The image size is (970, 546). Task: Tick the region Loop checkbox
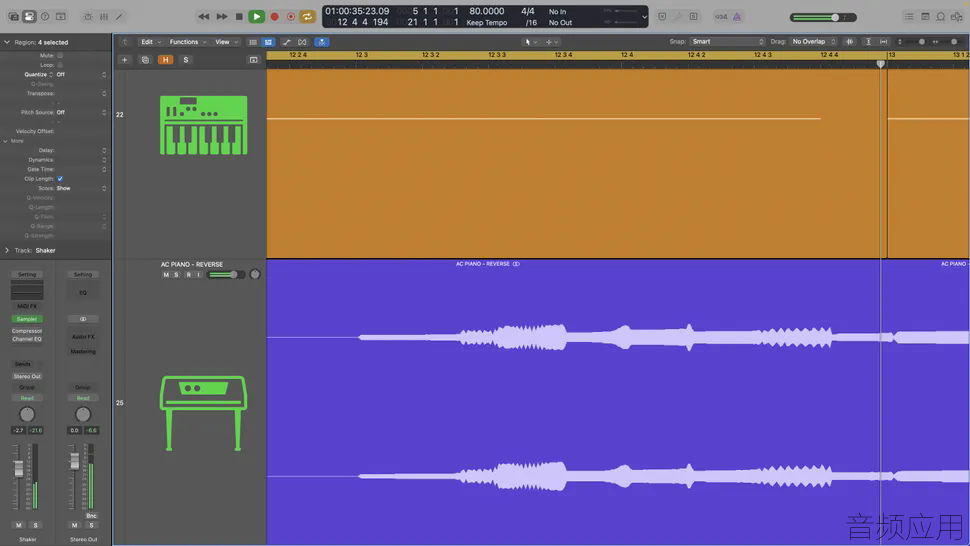(60, 65)
